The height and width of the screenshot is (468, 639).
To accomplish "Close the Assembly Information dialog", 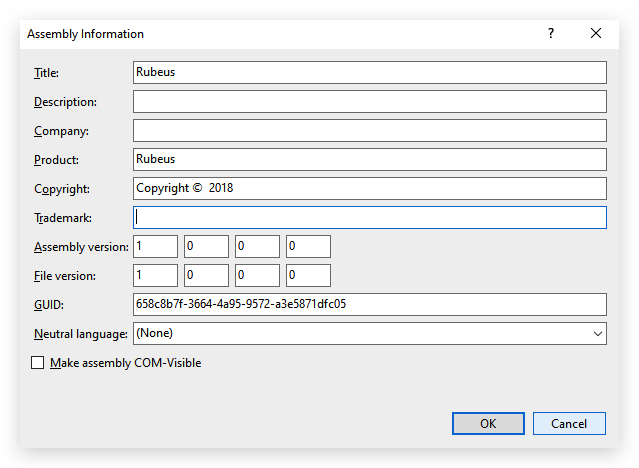I will (596, 33).
